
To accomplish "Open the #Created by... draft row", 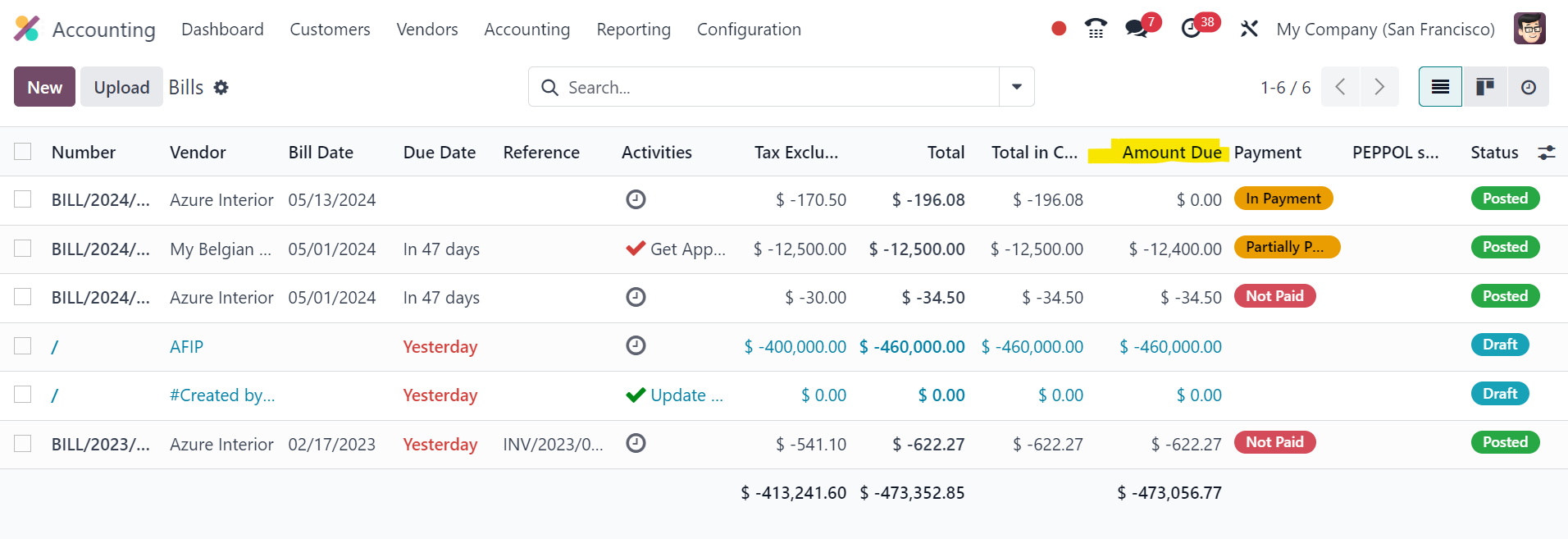I will tap(222, 395).
